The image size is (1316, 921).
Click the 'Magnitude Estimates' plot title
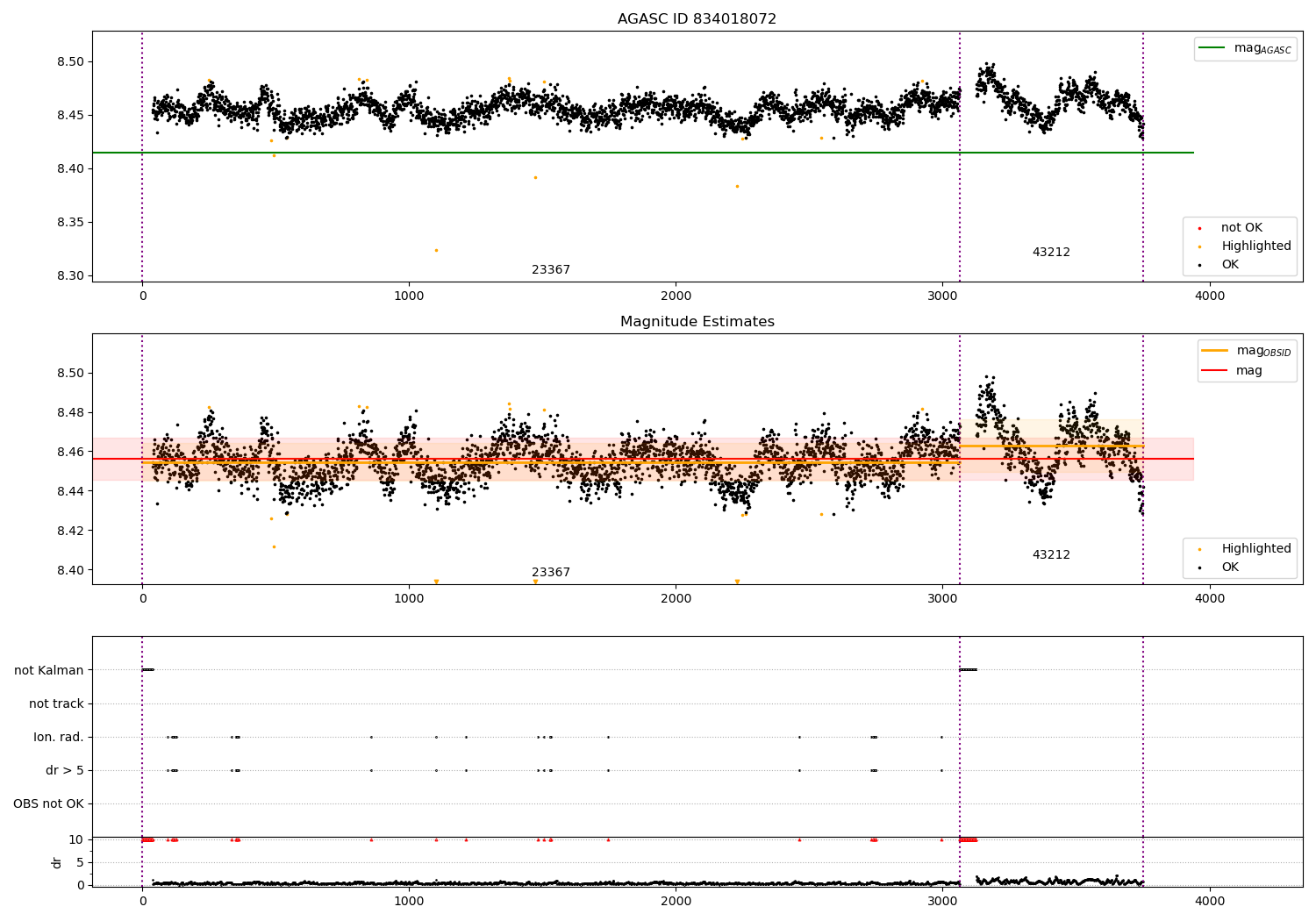coord(697,322)
